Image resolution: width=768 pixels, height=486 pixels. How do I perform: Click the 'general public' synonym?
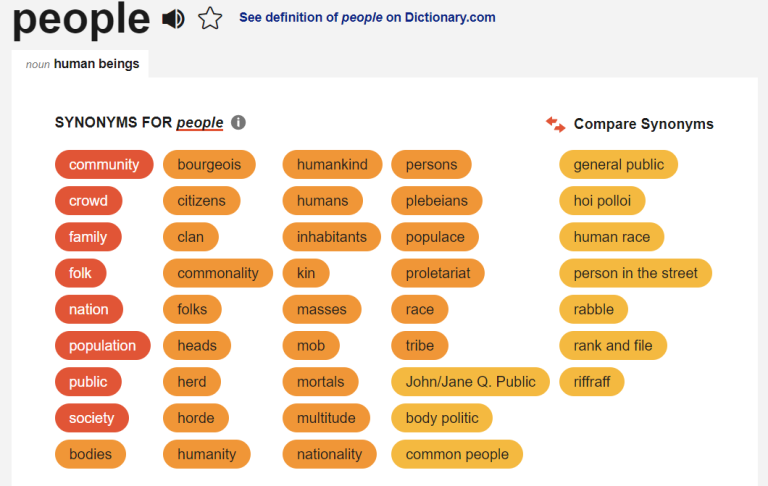[618, 164]
